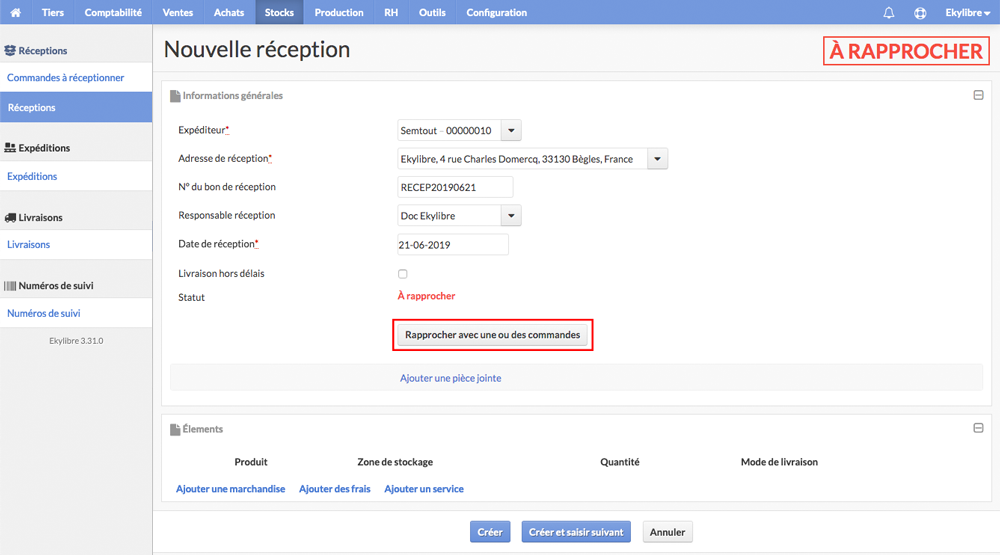This screenshot has width=1000, height=555.
Task: Open the Ventes menu
Action: point(177,12)
